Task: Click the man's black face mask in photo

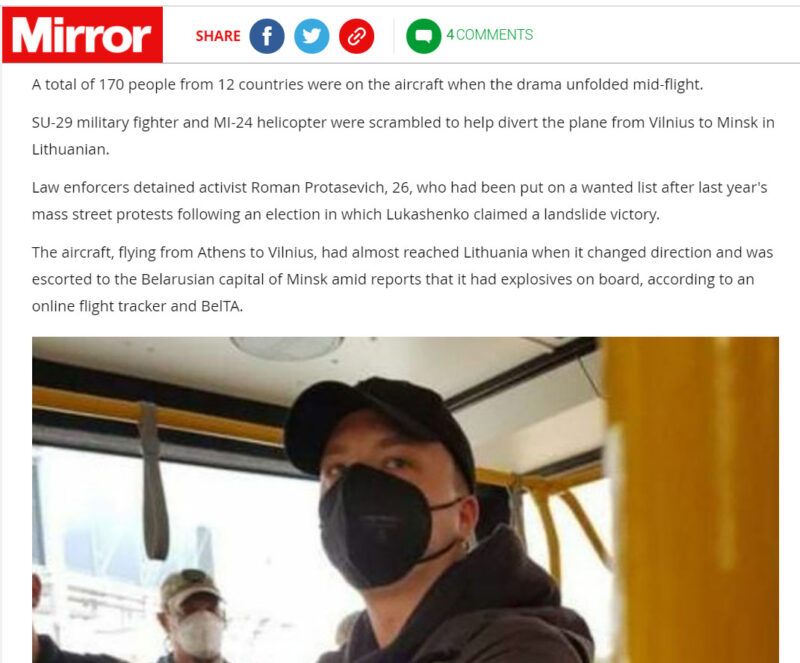Action: tap(378, 526)
